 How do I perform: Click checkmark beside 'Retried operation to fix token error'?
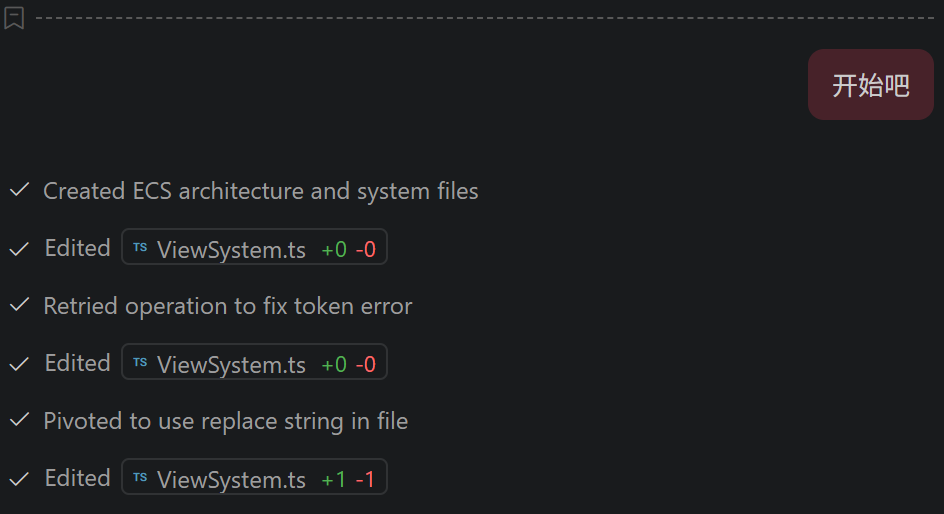(x=19, y=305)
